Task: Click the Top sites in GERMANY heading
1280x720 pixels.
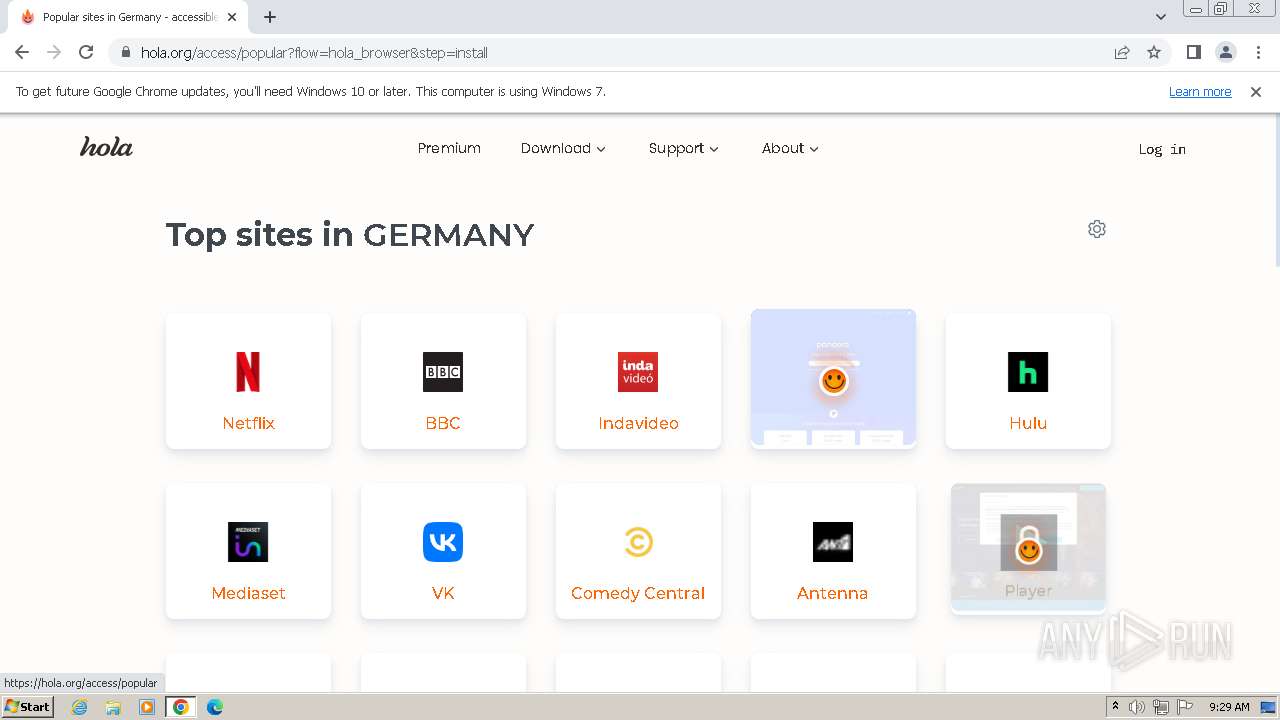Action: (x=350, y=234)
